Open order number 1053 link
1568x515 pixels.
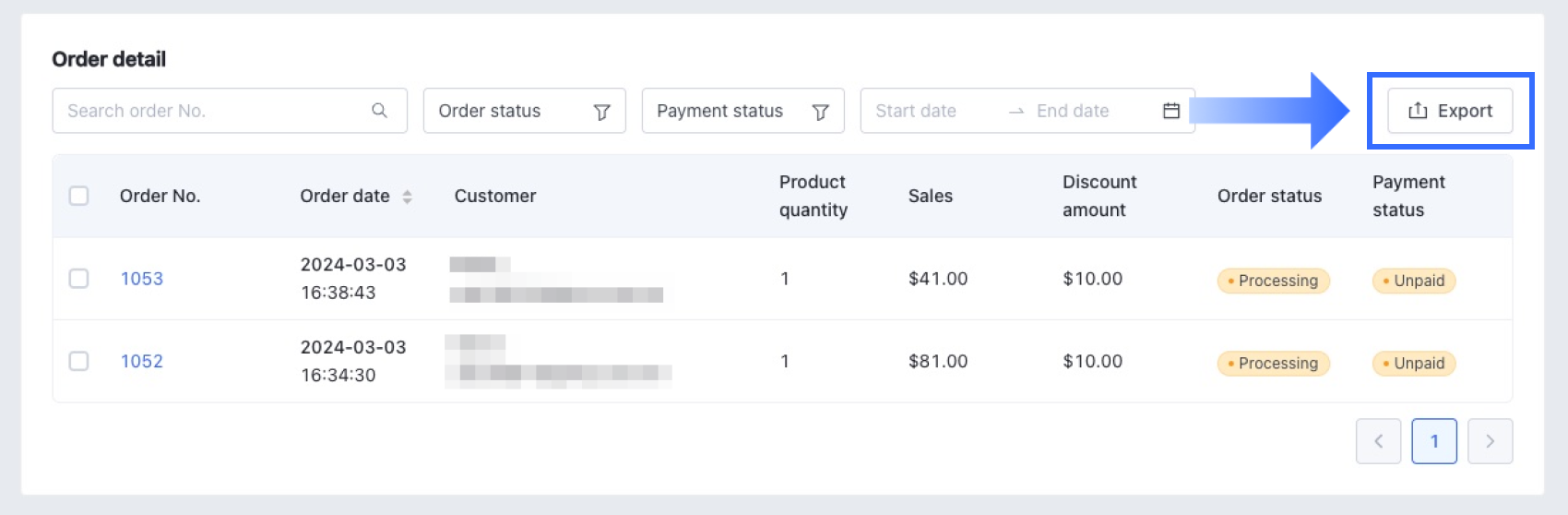[x=142, y=279]
